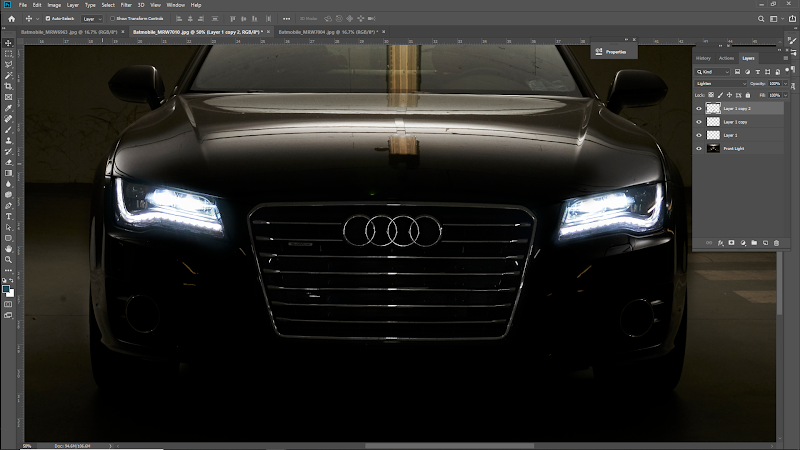Viewport: 800px width, 450px height.
Task: Open search icon in options bar
Action: point(761,19)
